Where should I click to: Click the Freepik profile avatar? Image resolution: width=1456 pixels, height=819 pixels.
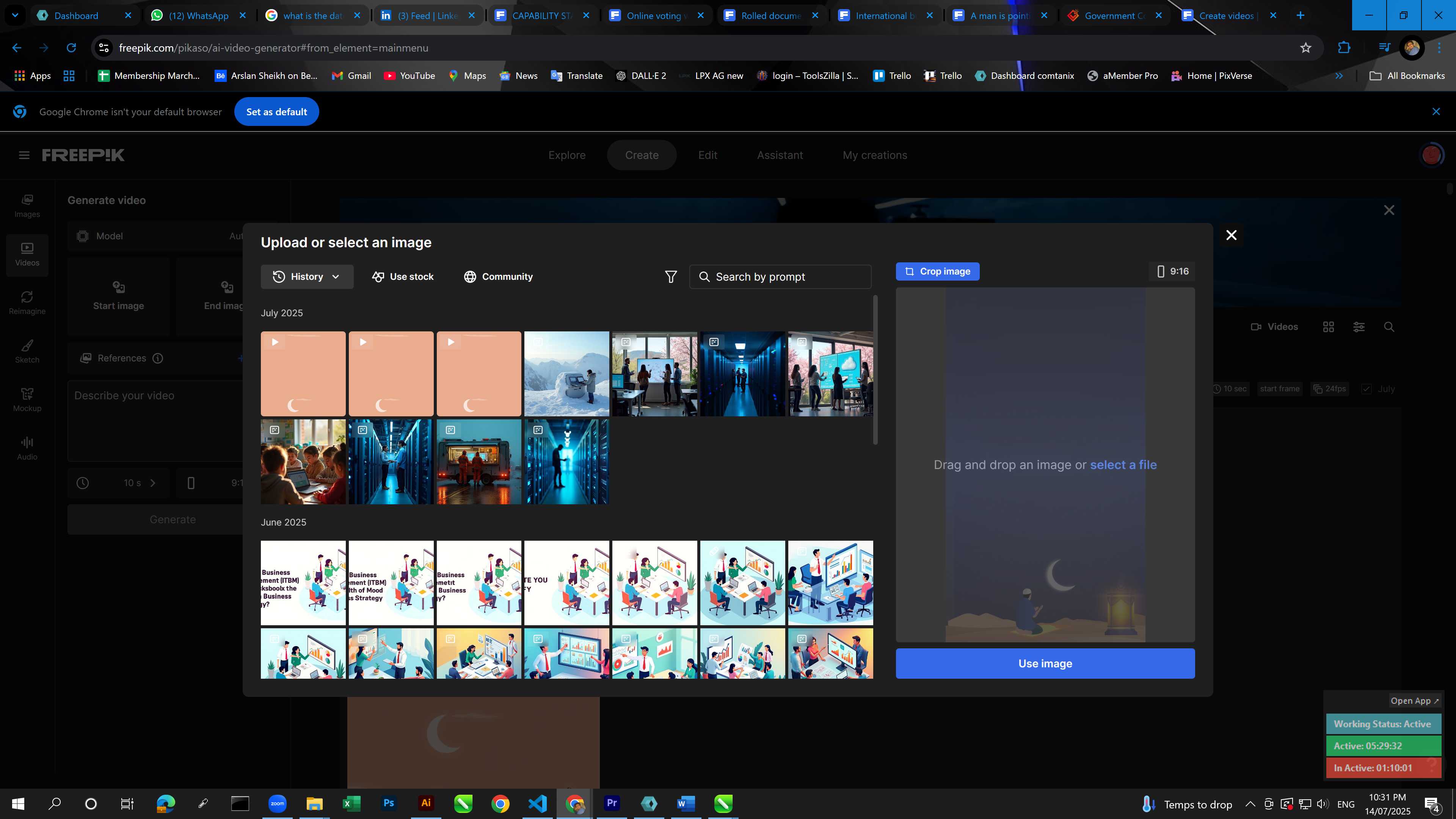tap(1432, 155)
